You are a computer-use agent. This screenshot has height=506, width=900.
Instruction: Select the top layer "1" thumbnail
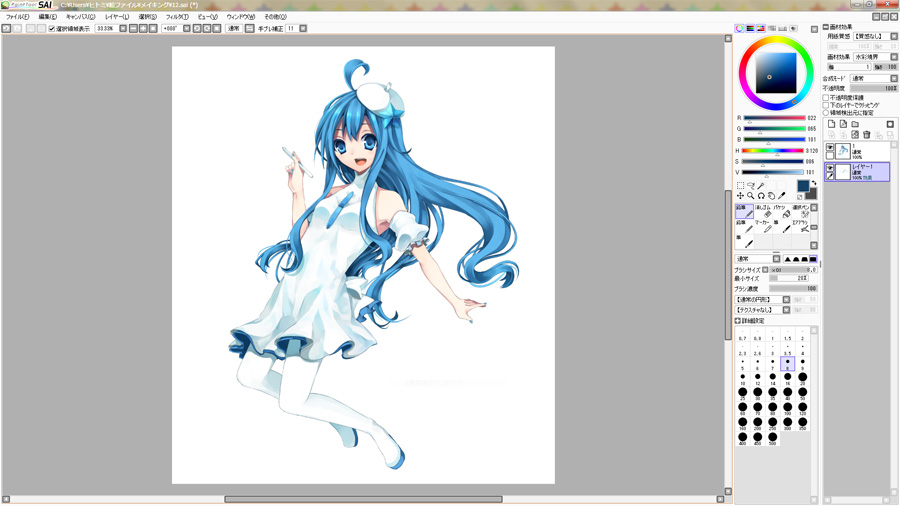point(843,151)
